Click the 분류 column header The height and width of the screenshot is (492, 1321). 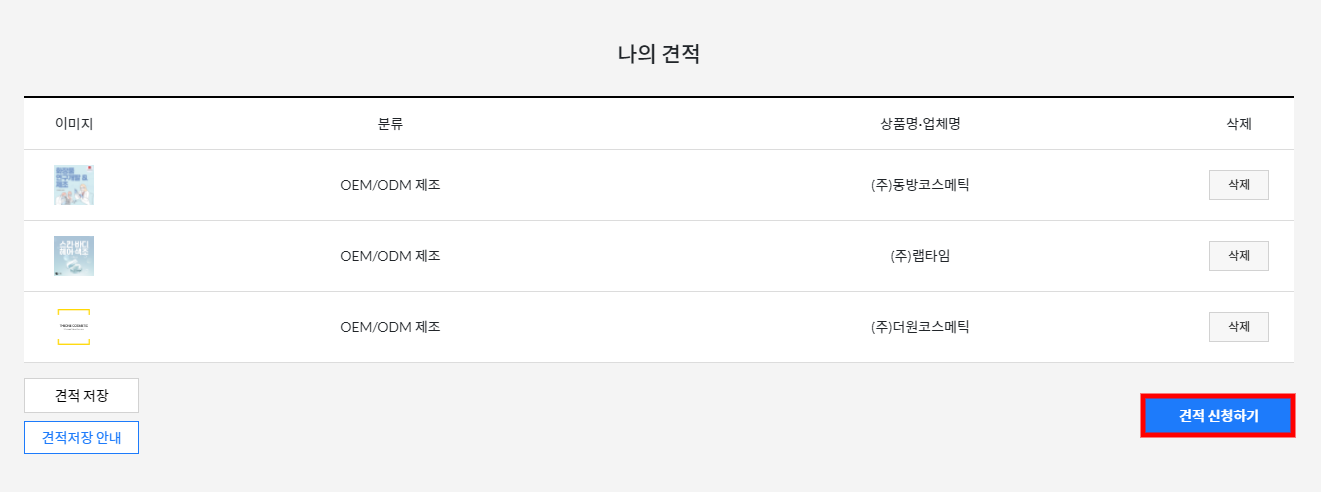point(390,124)
